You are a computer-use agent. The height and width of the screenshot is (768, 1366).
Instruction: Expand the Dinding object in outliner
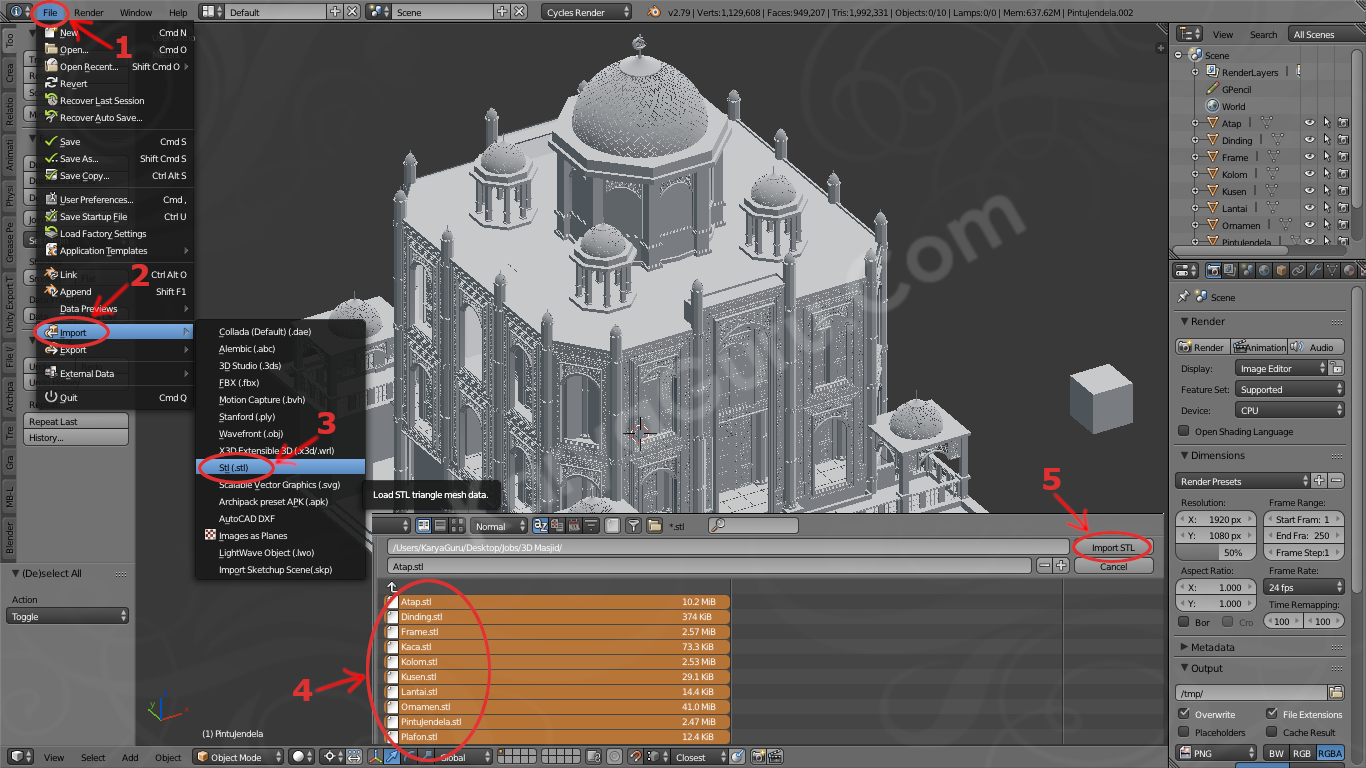1195,141
